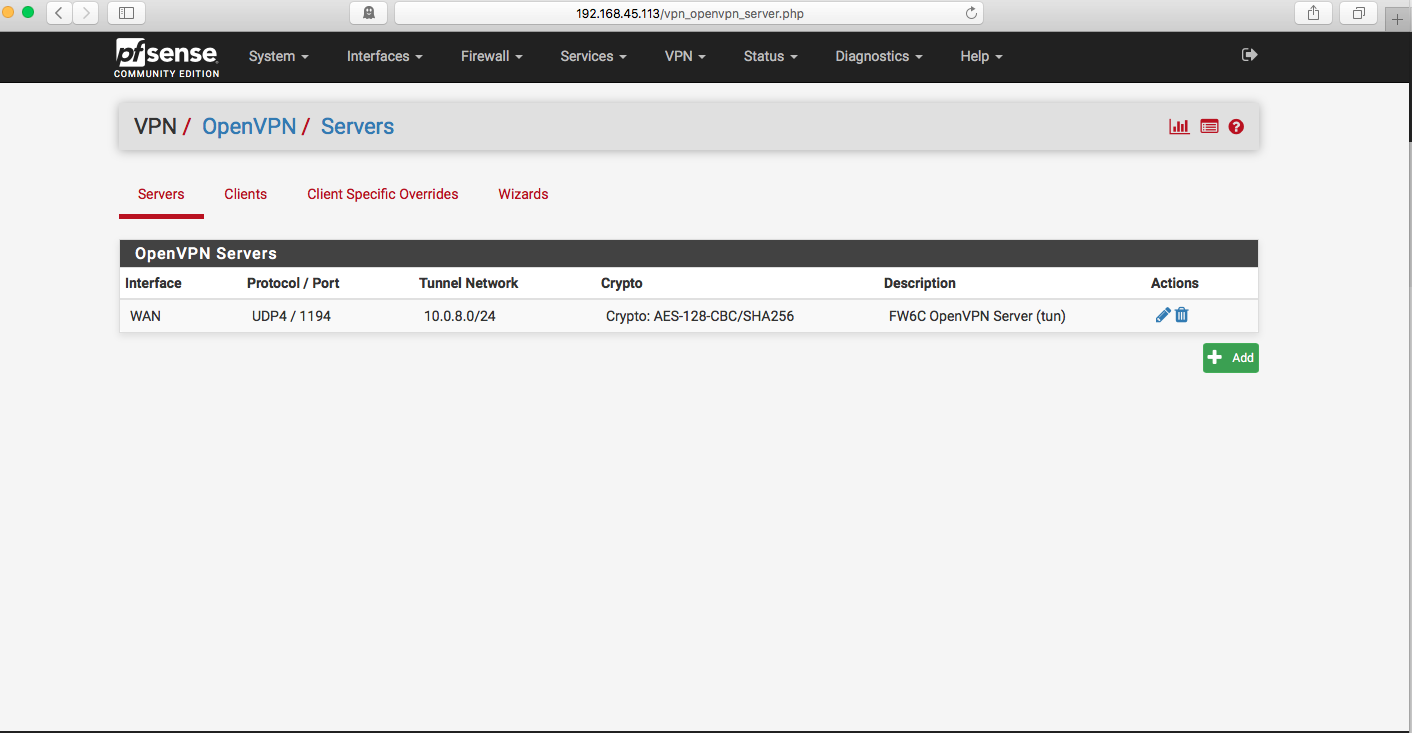1412x733 pixels.
Task: Reload the page in Safari
Action: (971, 13)
